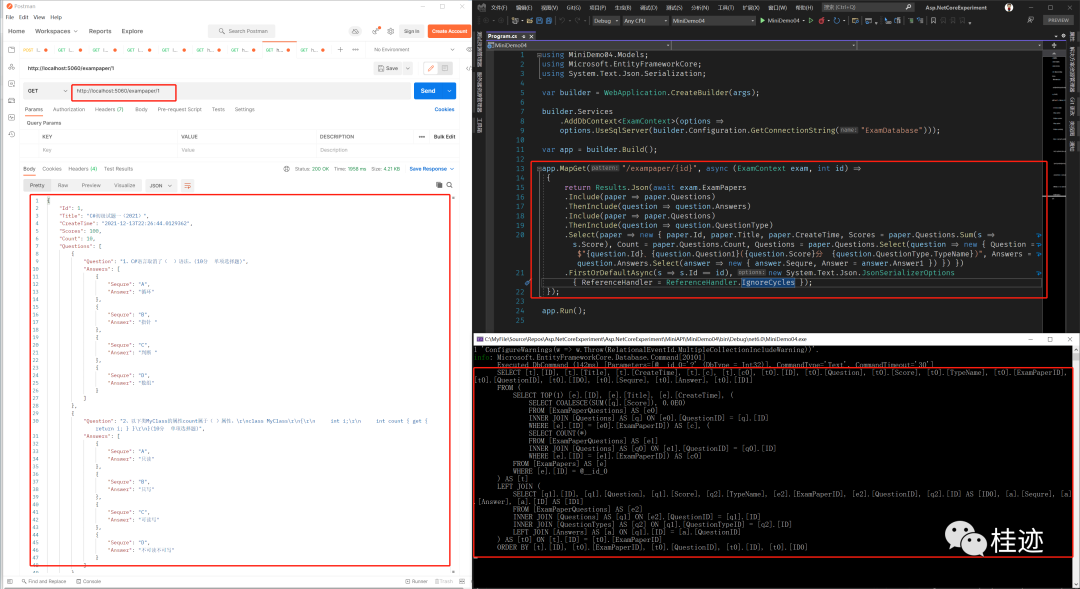Viewport: 1080px width, 589px height.
Task: Click the comment mode icon beside pencil
Action: tap(445, 68)
